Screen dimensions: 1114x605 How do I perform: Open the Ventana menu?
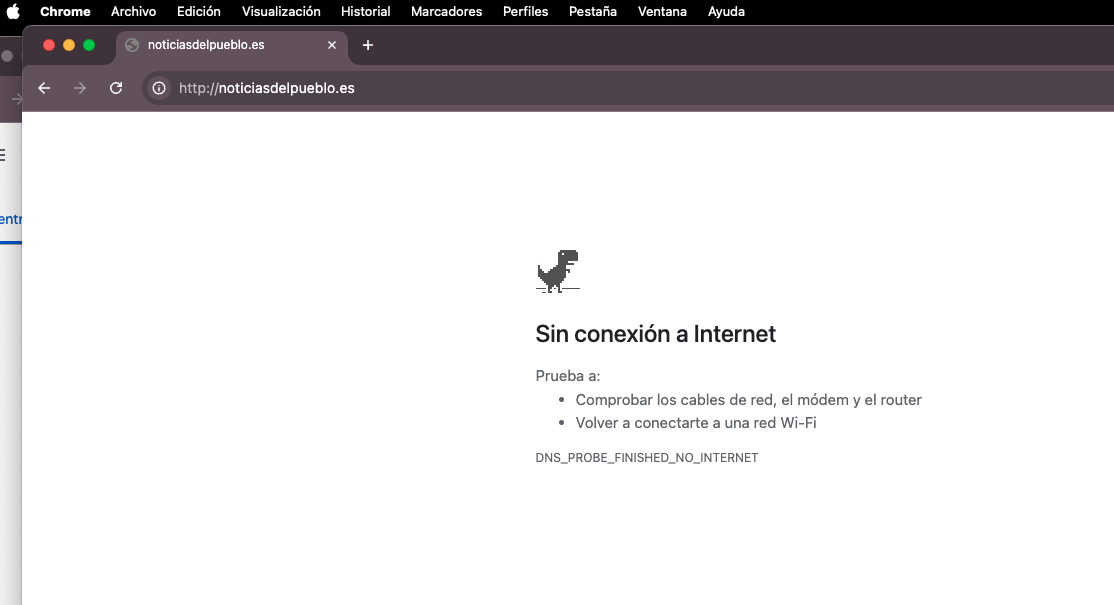coord(662,12)
